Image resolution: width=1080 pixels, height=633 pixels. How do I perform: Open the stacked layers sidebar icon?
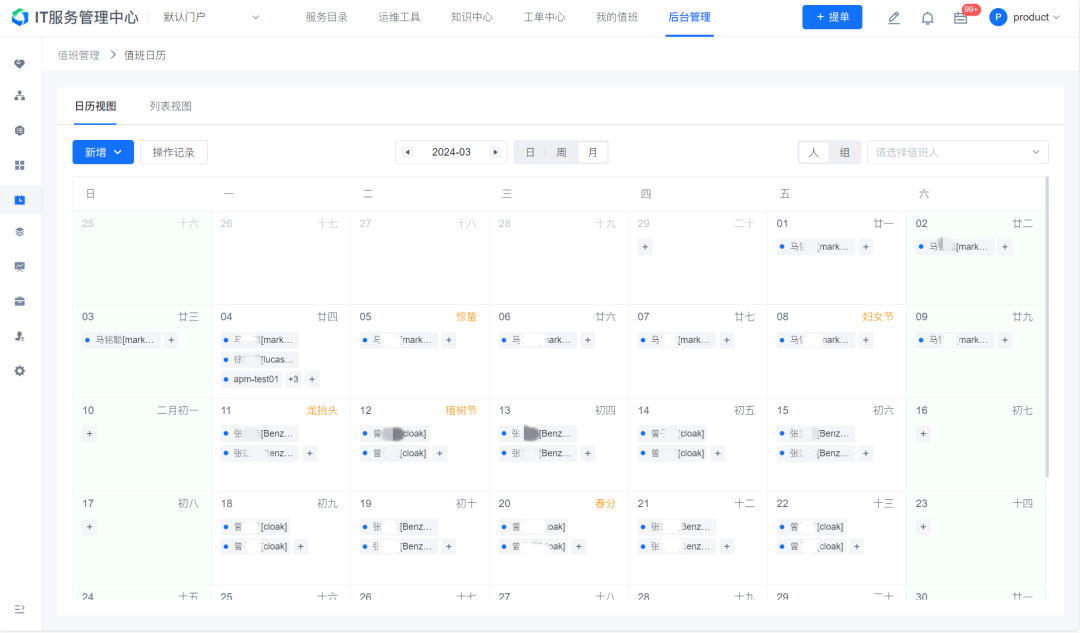click(20, 232)
